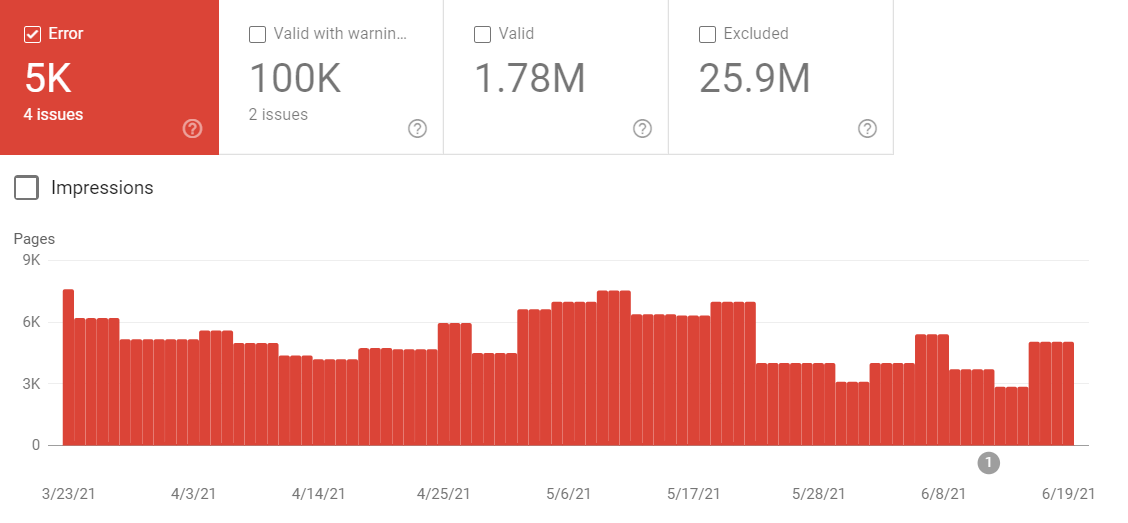Image resolution: width=1128 pixels, height=523 pixels.
Task: Untick the Error checkbox
Action: tap(32, 34)
